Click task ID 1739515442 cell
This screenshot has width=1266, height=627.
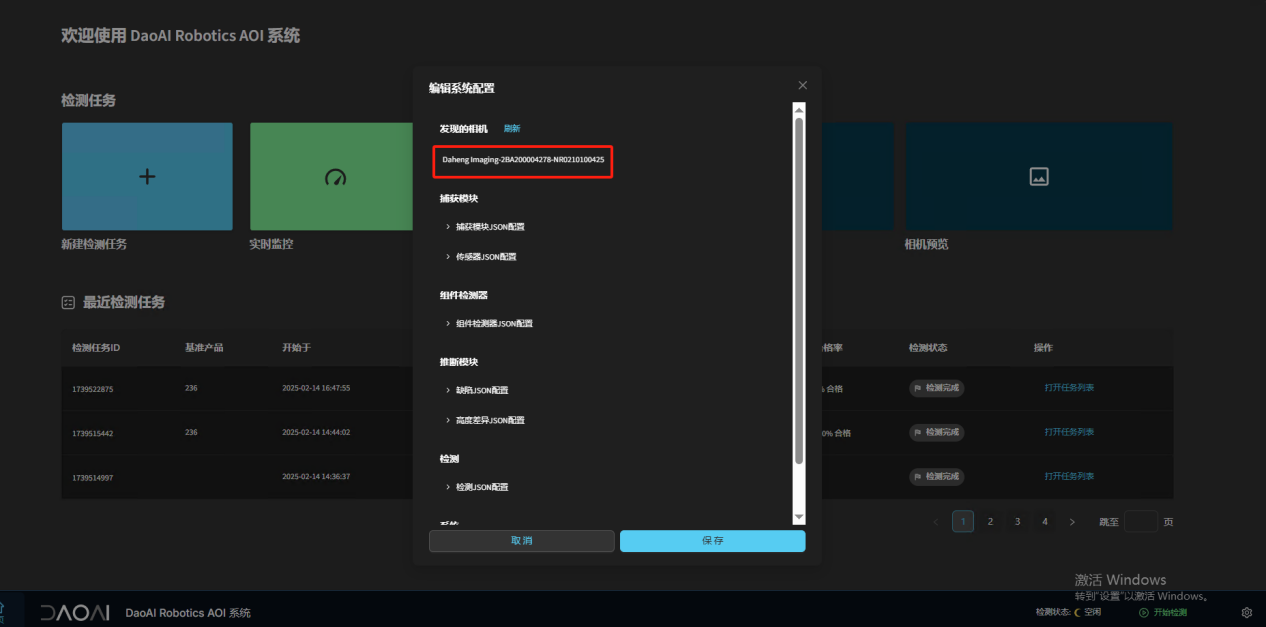click(x=93, y=433)
